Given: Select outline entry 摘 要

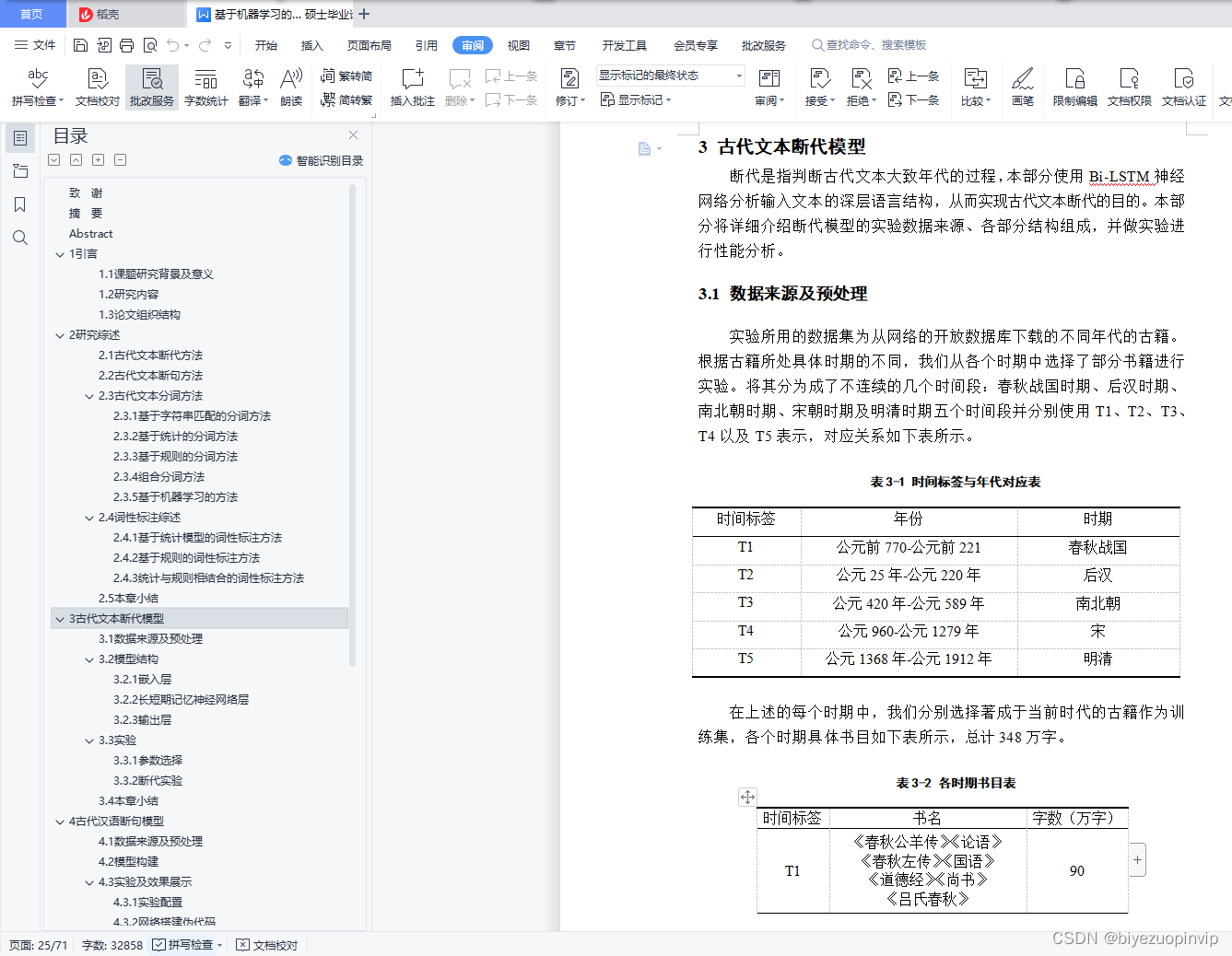Looking at the screenshot, I should (86, 214).
